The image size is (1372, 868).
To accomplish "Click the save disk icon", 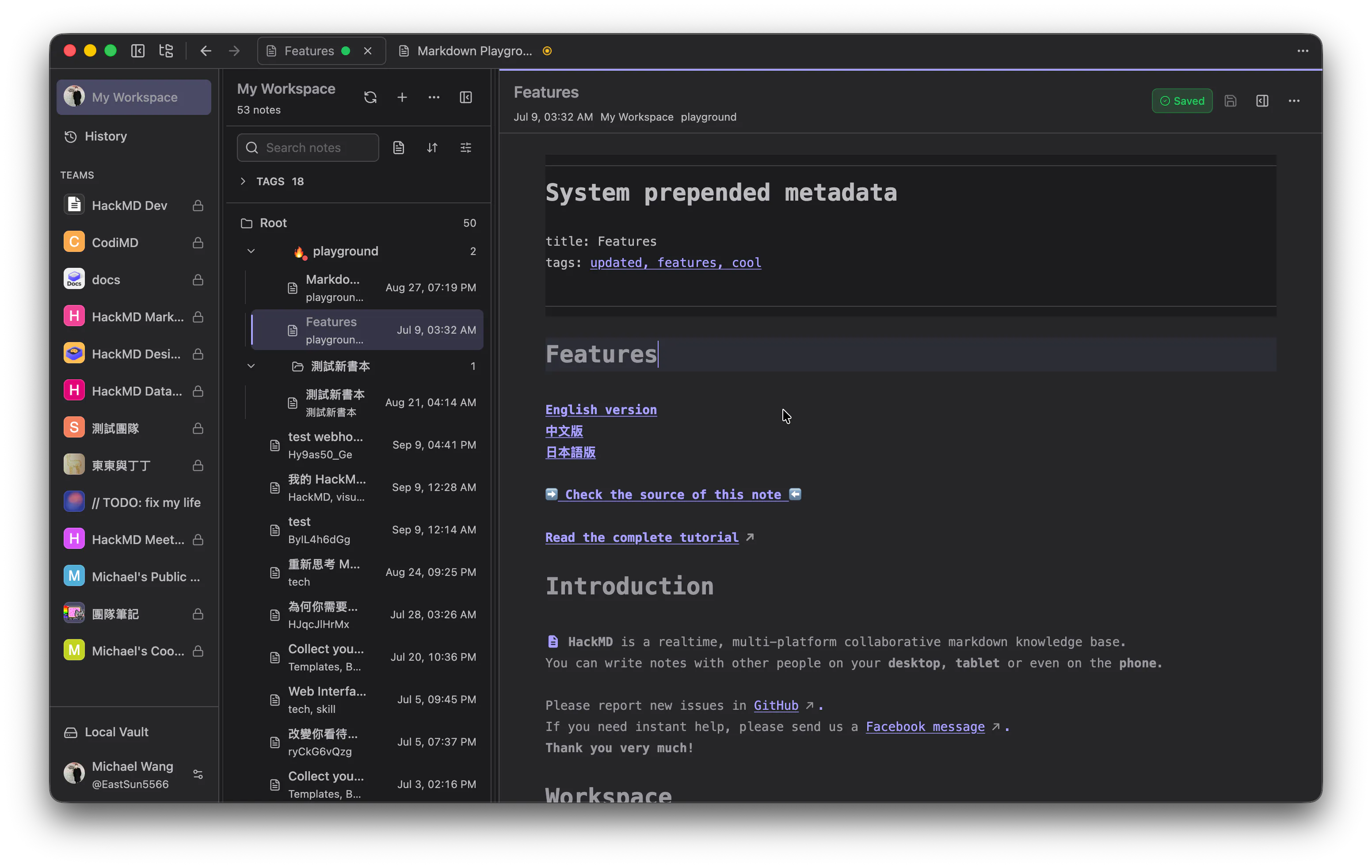I will [1230, 101].
